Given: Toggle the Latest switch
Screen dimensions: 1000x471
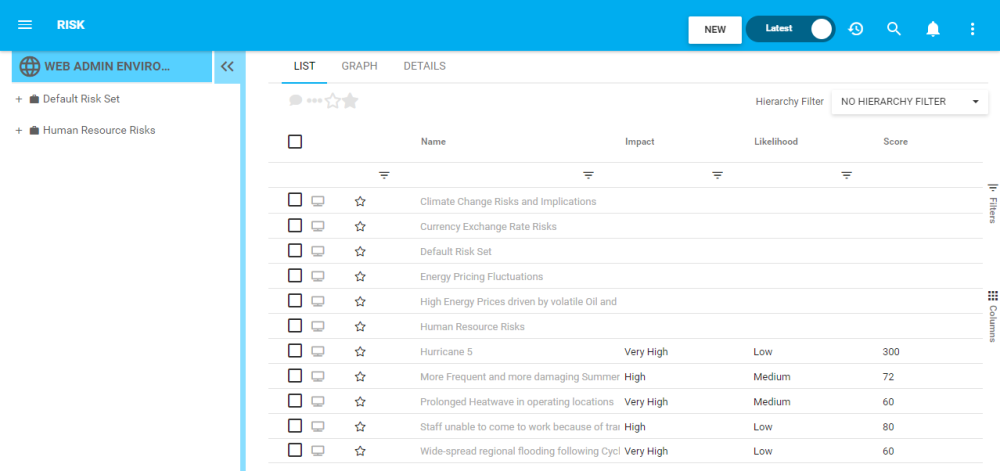Looking at the screenshot, I should [x=790, y=29].
